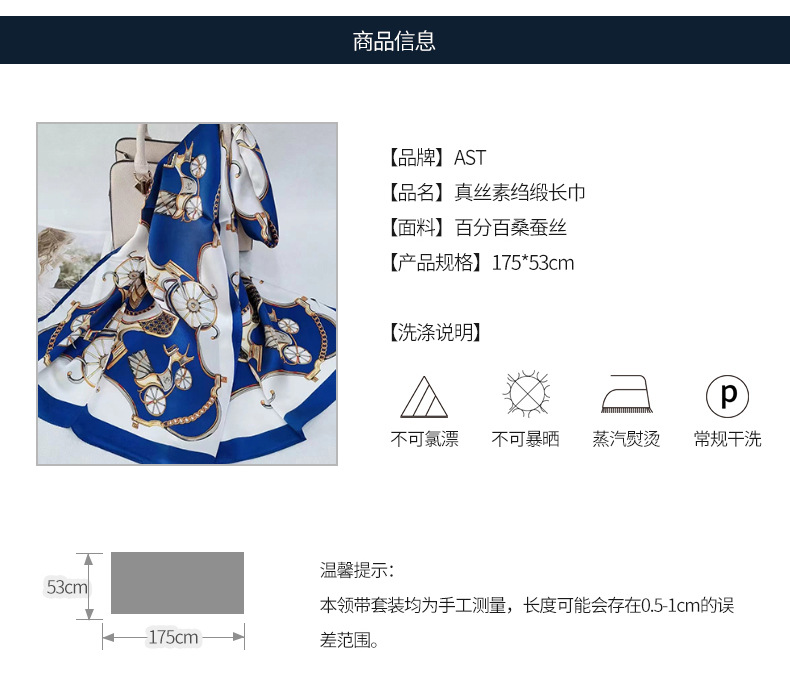The width and height of the screenshot is (790, 693).
Task: Select the 不可氯漂 label text
Action: coord(424,439)
